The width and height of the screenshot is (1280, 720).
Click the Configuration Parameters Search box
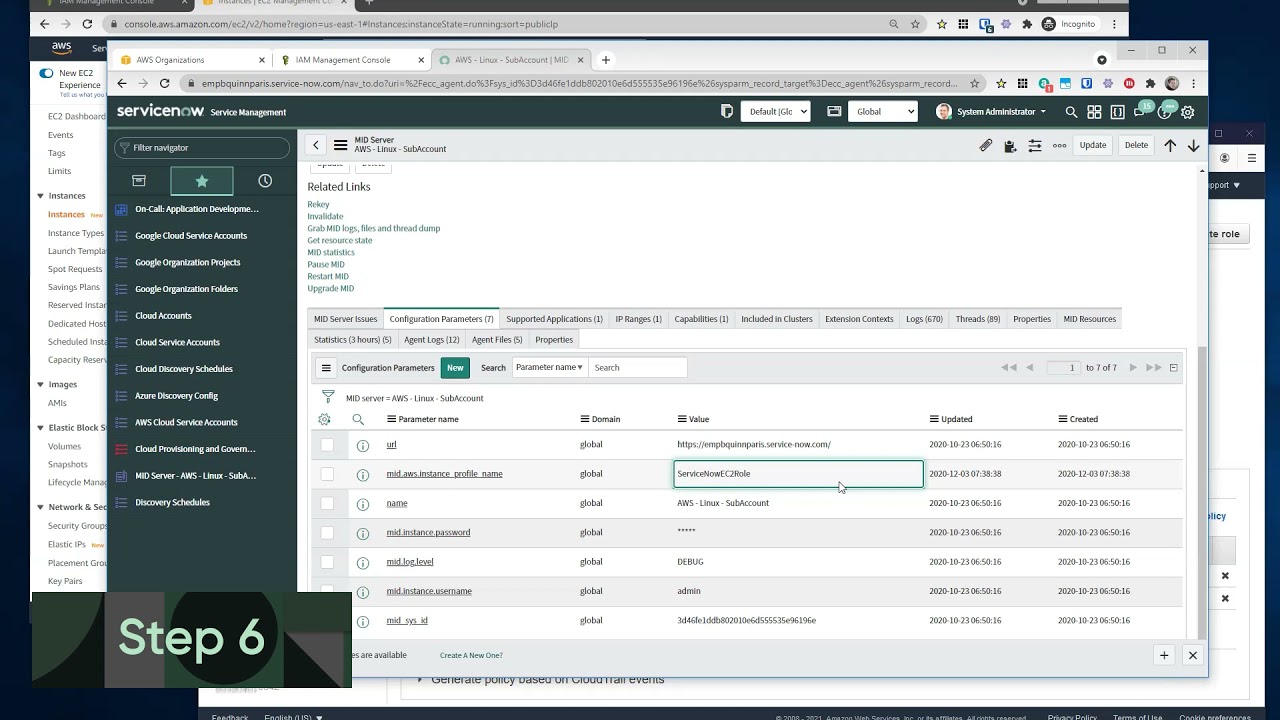[638, 368]
